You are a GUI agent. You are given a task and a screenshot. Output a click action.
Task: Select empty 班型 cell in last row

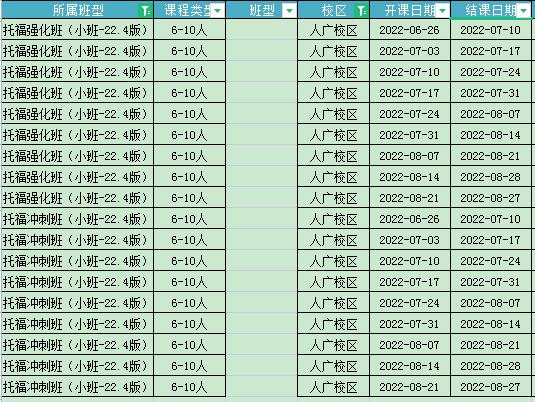tap(261, 387)
